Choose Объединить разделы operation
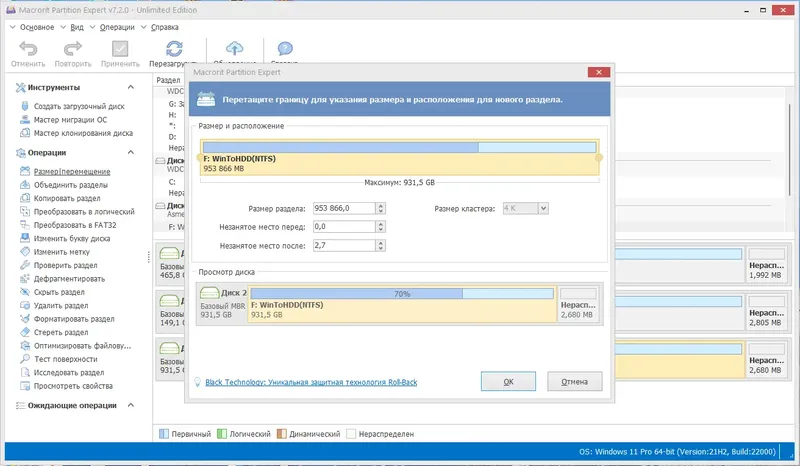The height and width of the screenshot is (466, 800). coord(71,185)
